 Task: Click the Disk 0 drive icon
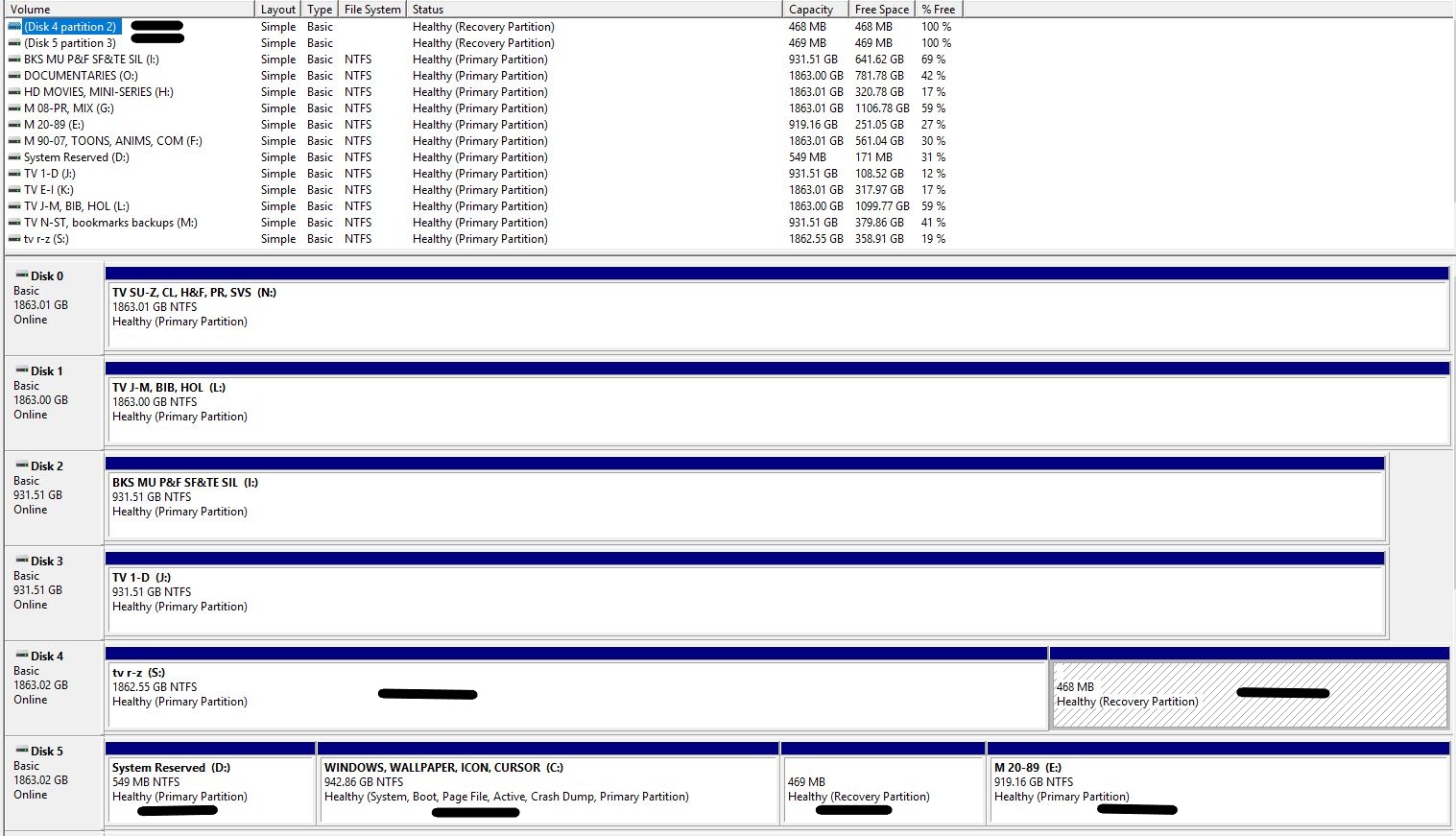coord(21,275)
